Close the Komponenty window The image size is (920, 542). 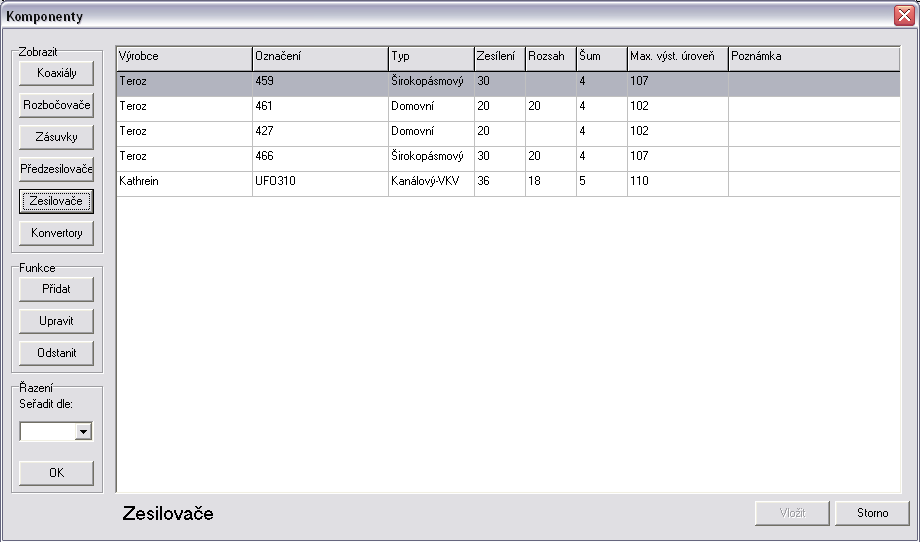(904, 16)
